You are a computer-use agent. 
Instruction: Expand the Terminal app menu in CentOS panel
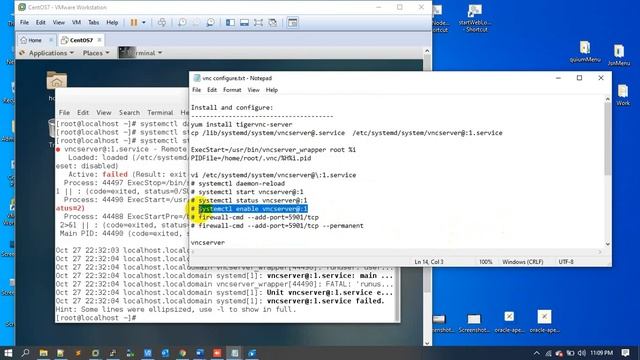click(140, 53)
